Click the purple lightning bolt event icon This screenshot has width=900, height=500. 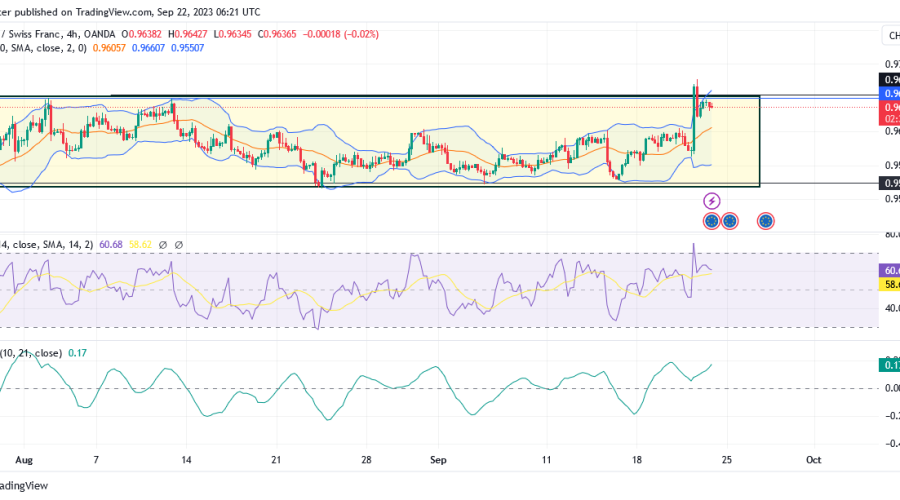pos(712,201)
